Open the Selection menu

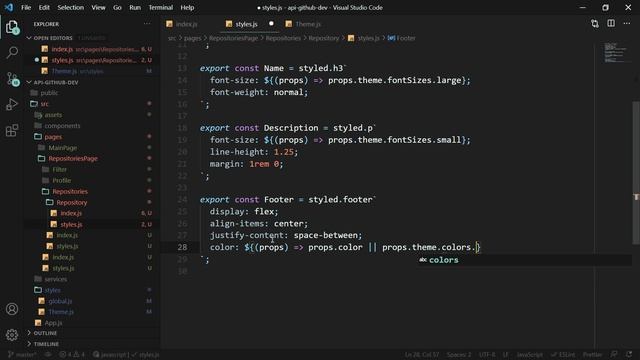click(x=70, y=7)
